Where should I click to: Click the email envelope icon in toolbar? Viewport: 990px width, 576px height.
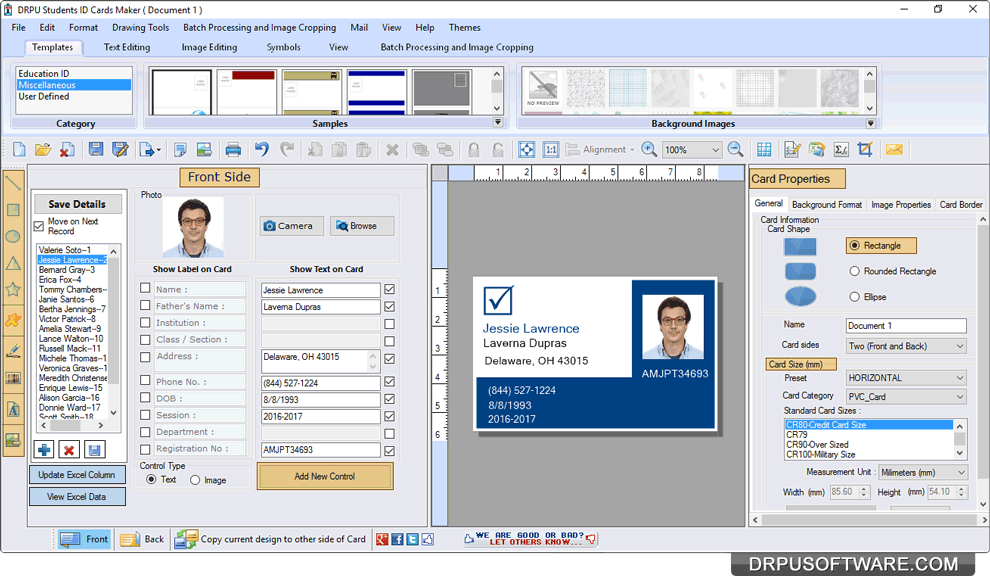(894, 150)
